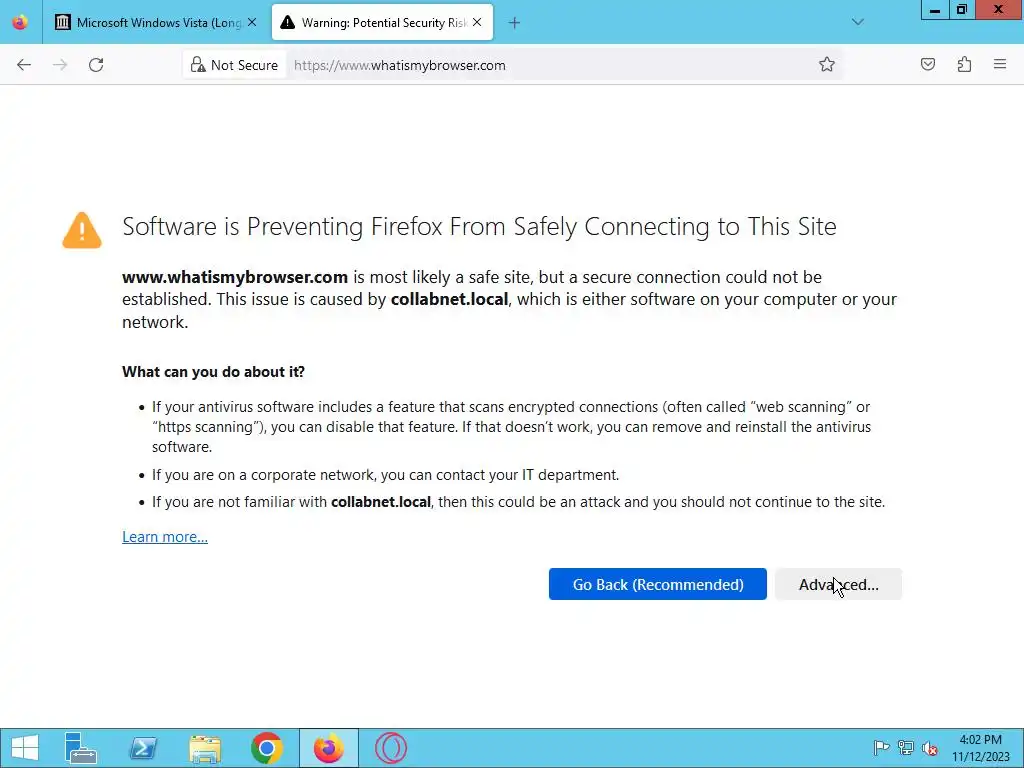Click Go Back (Recommended) button
Image resolution: width=1024 pixels, height=768 pixels.
coord(658,584)
